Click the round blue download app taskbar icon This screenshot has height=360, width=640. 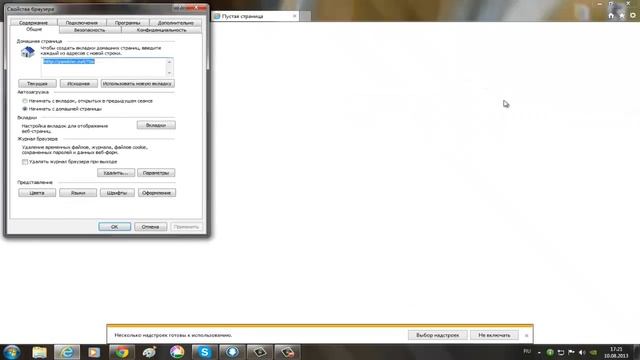coord(232,352)
